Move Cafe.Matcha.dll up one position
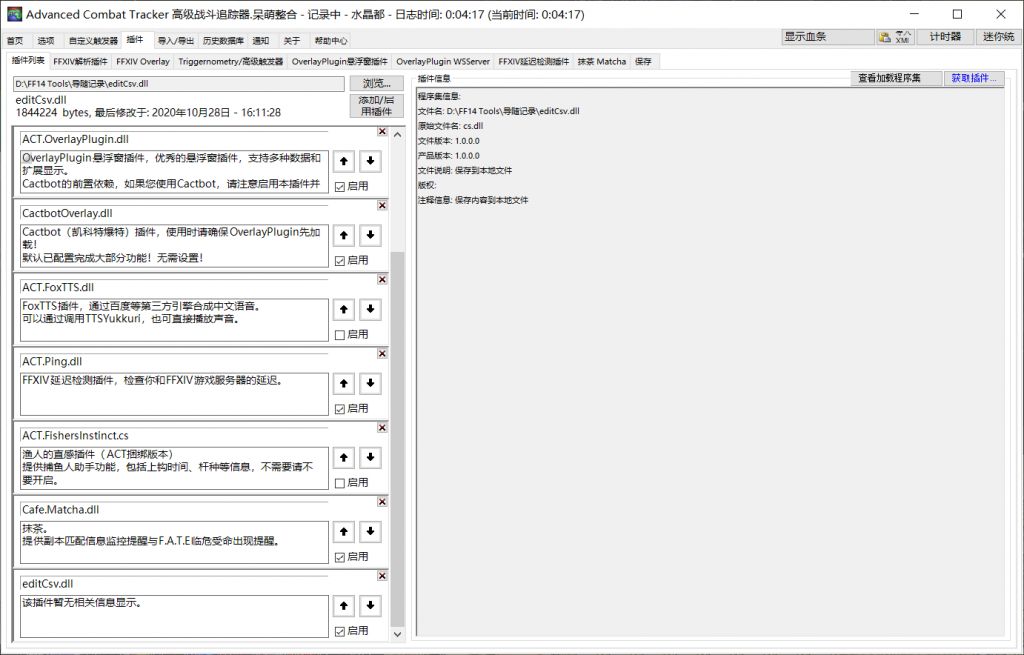The image size is (1024, 655). click(x=344, y=532)
